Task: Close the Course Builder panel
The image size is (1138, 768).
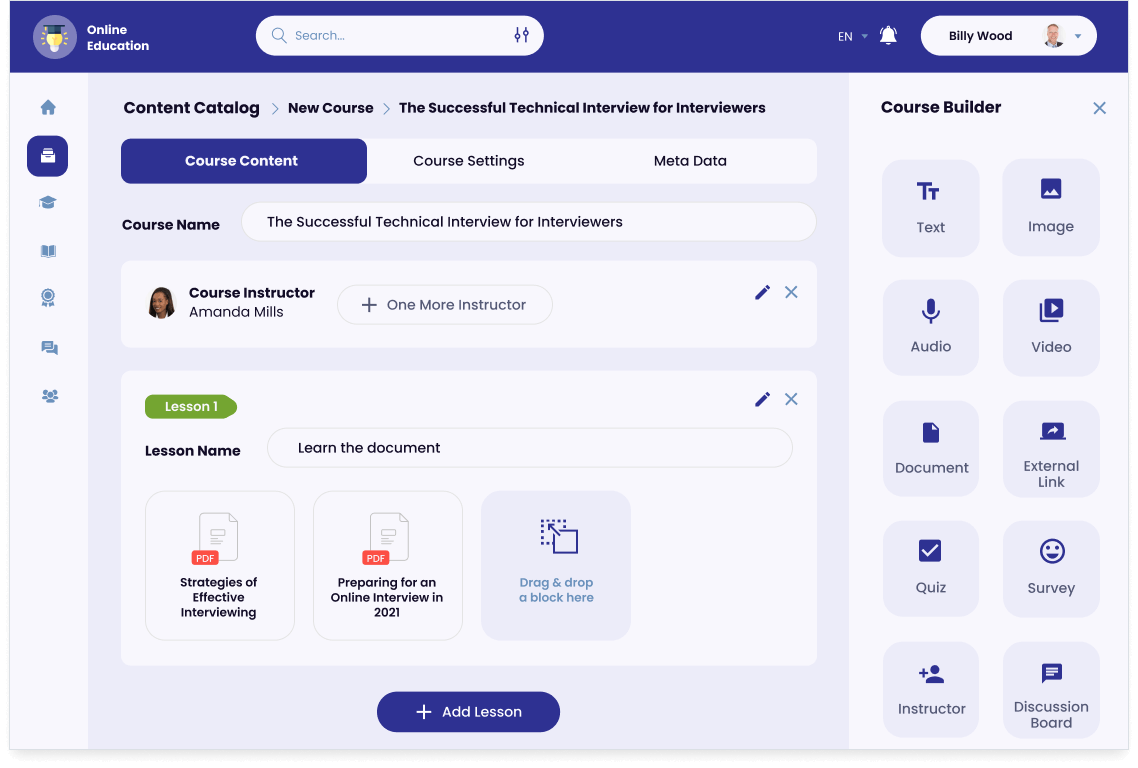Action: [x=1099, y=108]
